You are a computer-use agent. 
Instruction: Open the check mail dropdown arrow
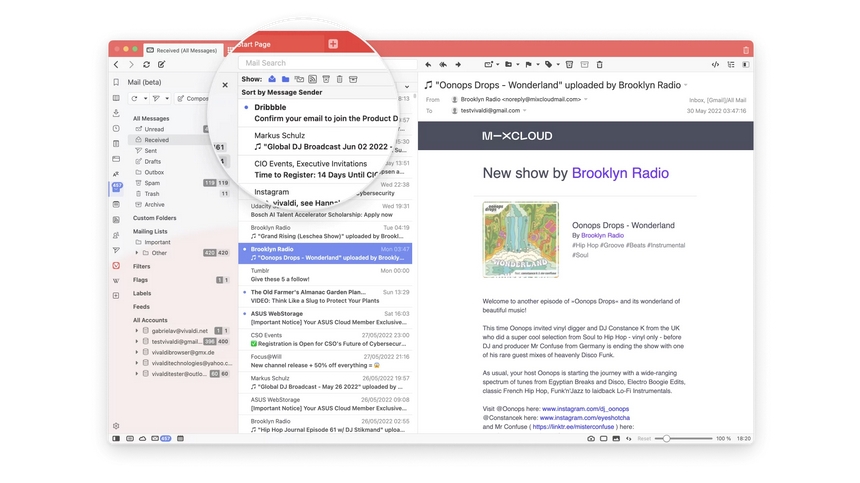[x=145, y=99]
